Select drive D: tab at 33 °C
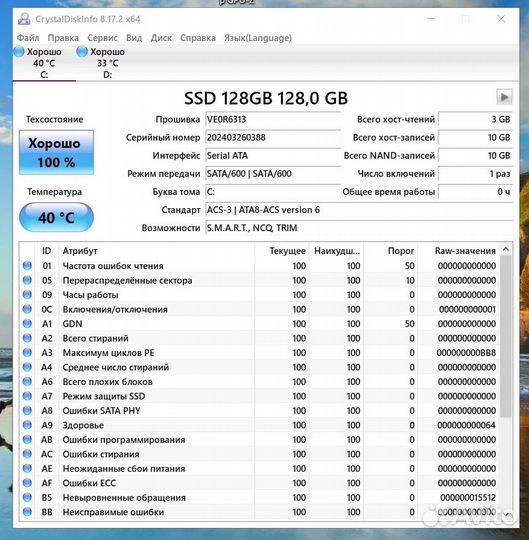This screenshot has height=540, width=529. 107,63
